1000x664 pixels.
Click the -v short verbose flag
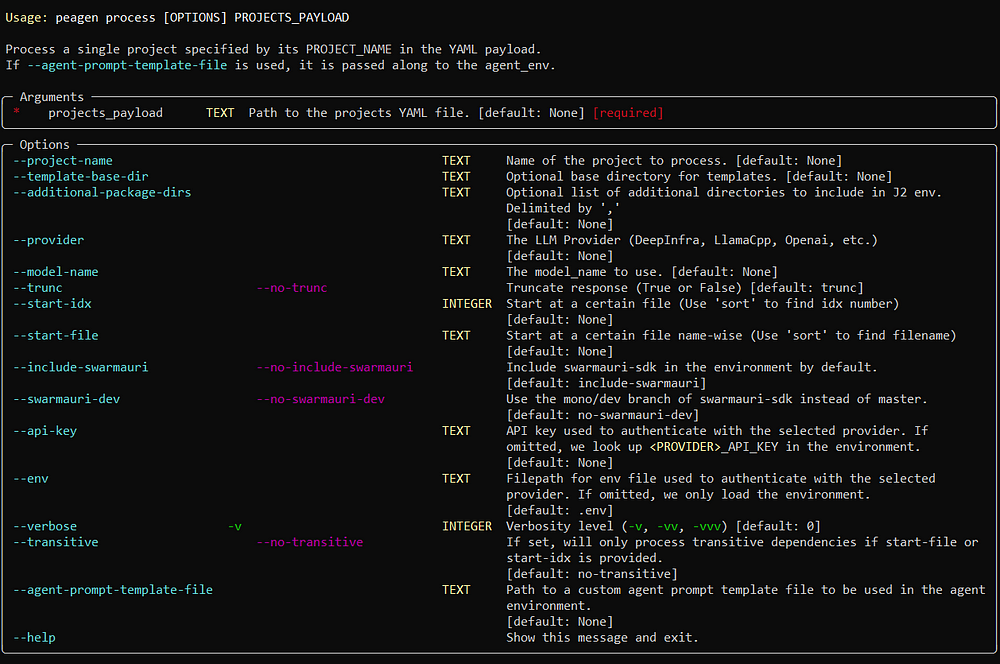pos(235,526)
